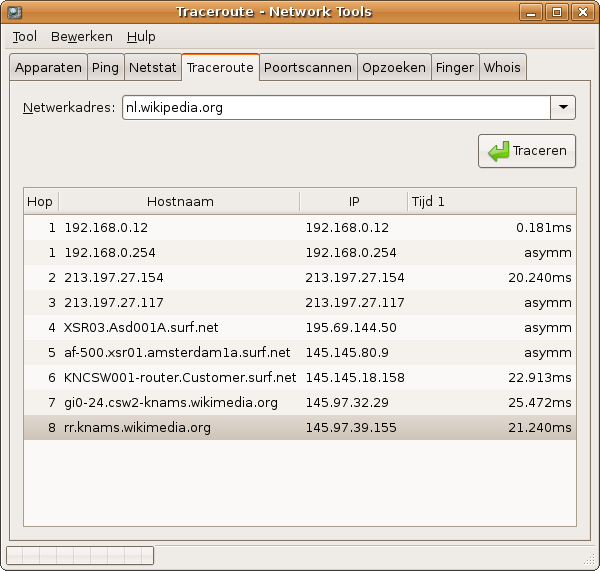
Task: Click the progress bar in status bar
Action: coord(80,555)
